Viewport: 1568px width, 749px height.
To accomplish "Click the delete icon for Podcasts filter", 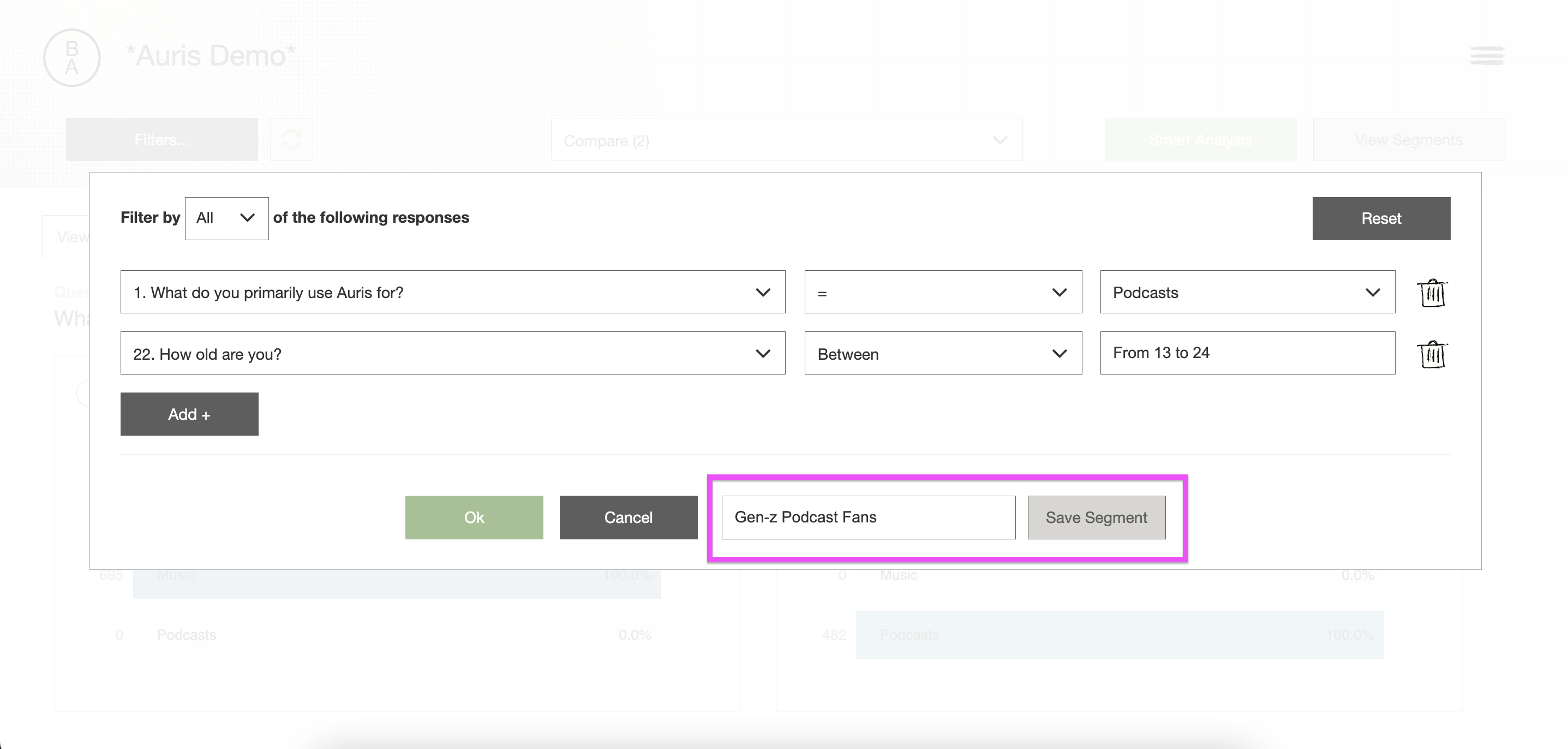I will click(1433, 292).
